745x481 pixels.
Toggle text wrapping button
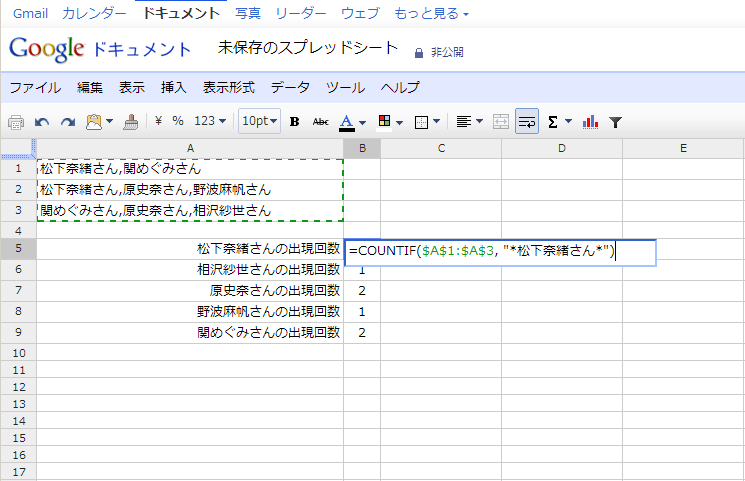point(527,121)
